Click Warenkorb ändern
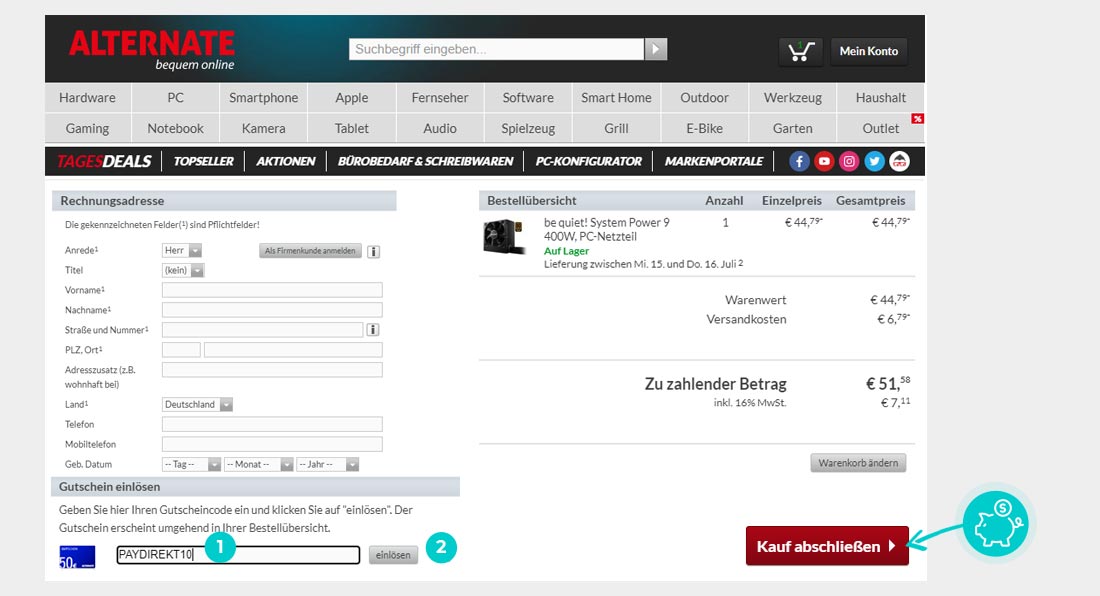This screenshot has width=1100, height=596. pyautogui.click(x=858, y=463)
